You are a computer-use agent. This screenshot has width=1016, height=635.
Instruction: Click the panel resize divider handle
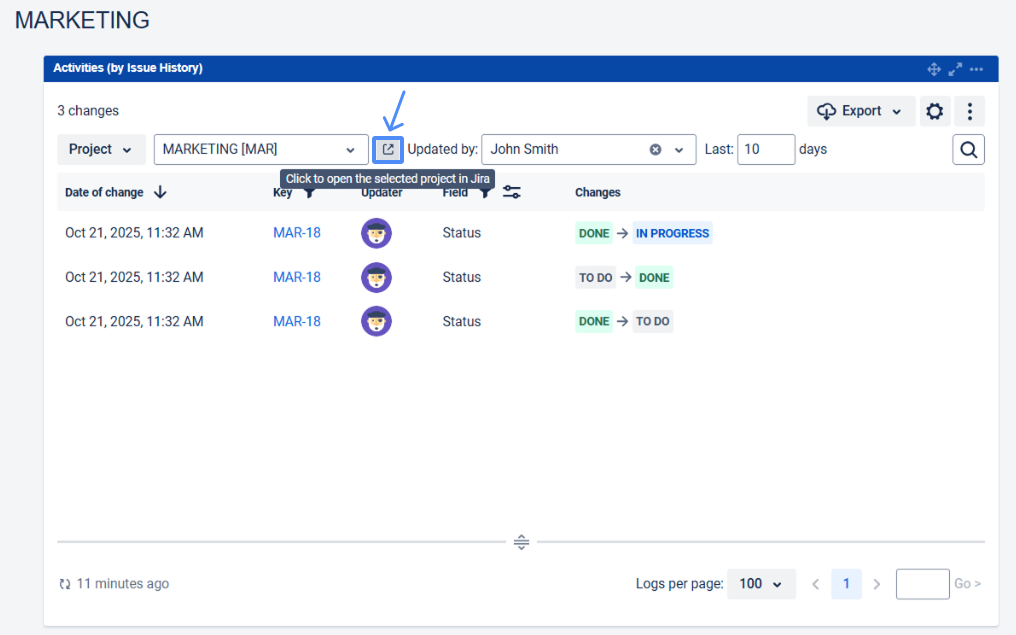tap(521, 542)
